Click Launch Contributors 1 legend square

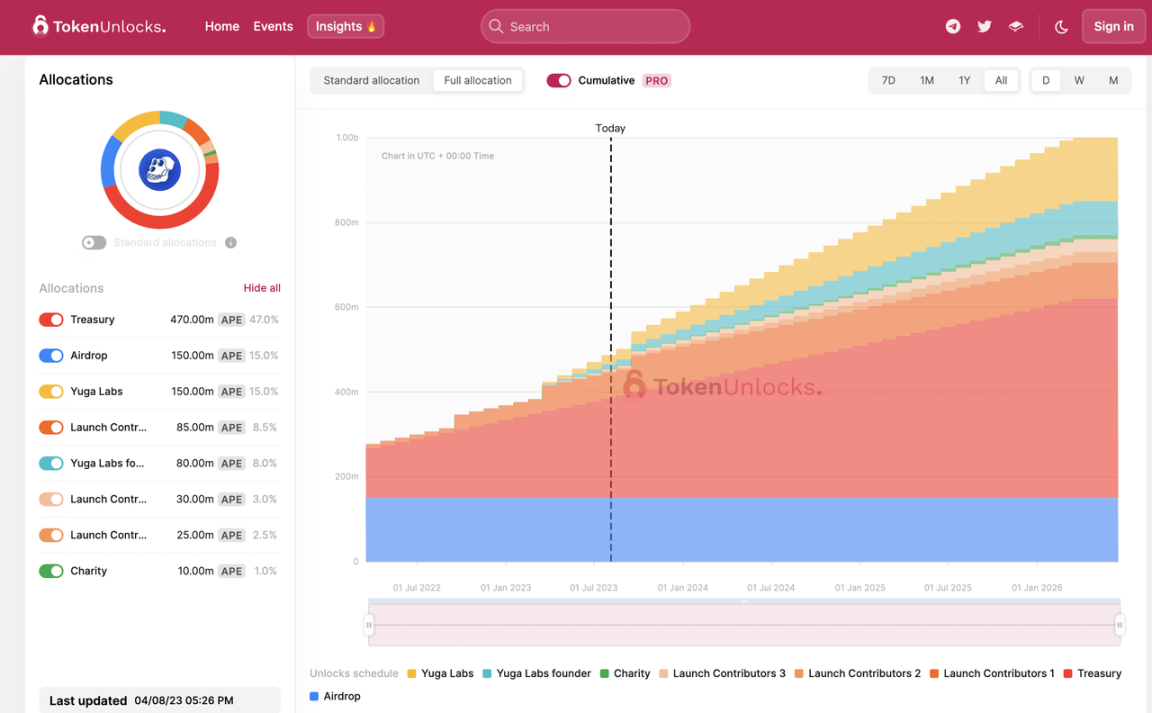tap(934, 673)
